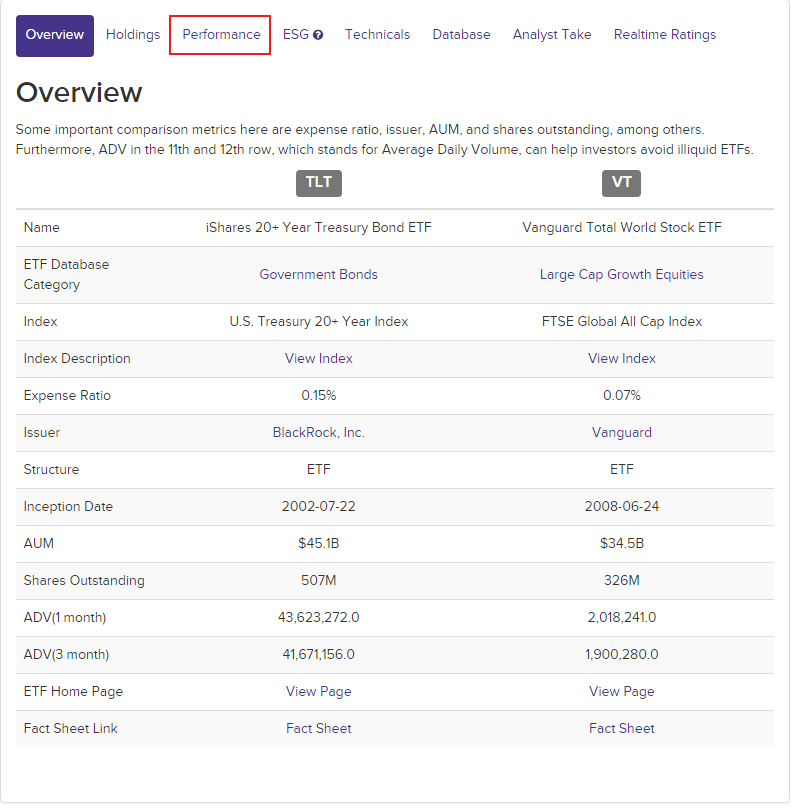Click the iShares 20+ Year Treasury Bond ETF name
Screen dimensions: 792x808
[x=319, y=228]
